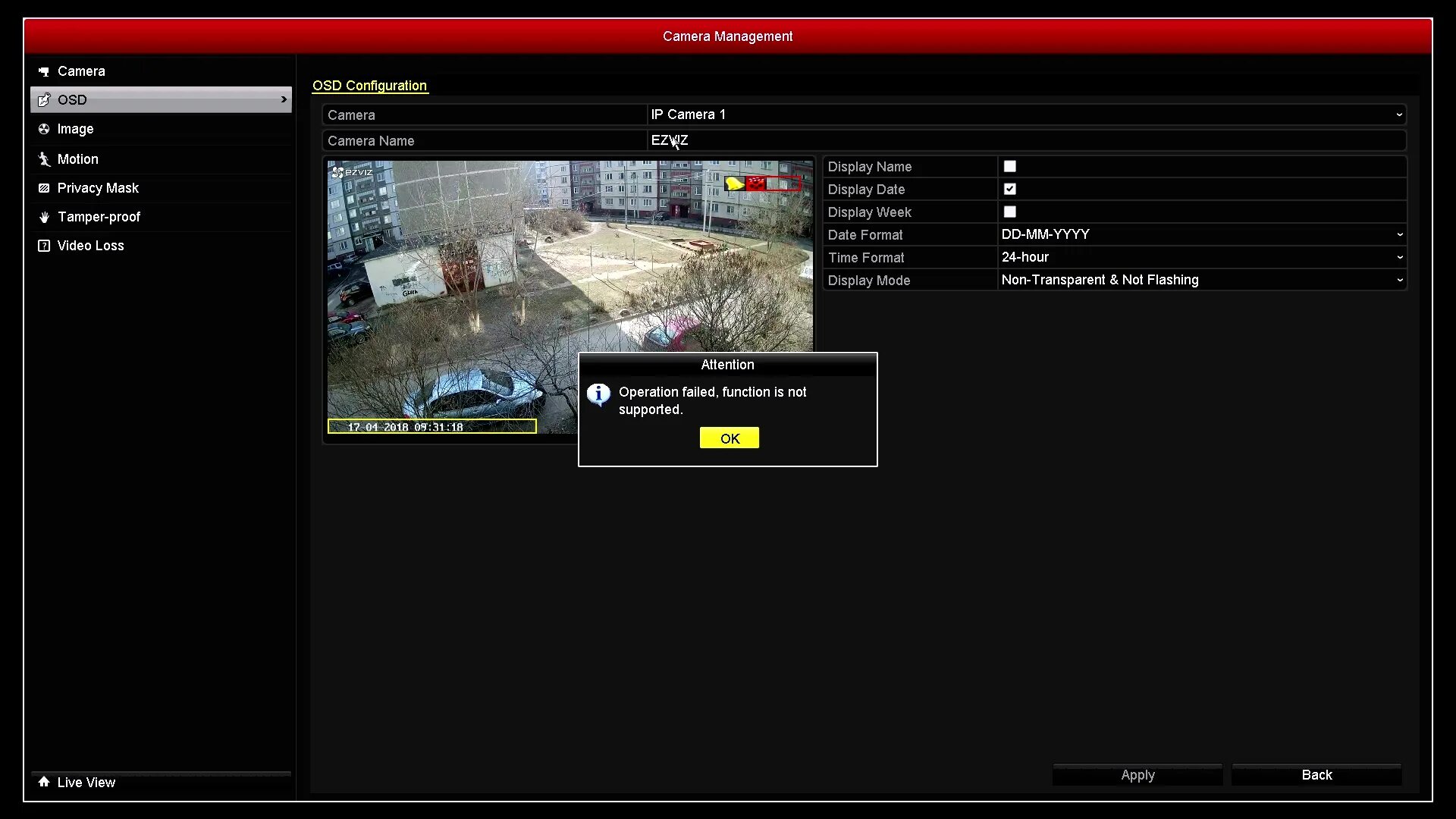Click the OSD pencil icon
The height and width of the screenshot is (819, 1456).
click(44, 99)
